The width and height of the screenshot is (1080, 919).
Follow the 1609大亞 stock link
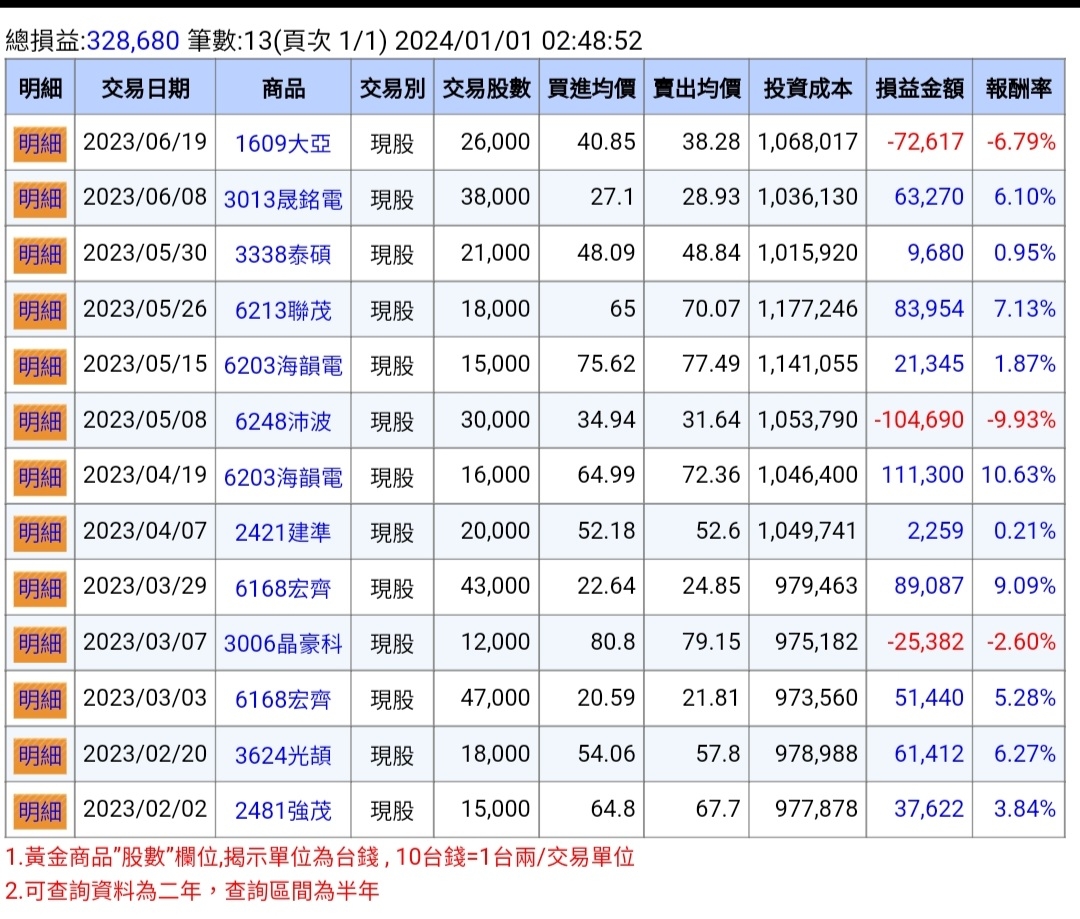point(283,143)
